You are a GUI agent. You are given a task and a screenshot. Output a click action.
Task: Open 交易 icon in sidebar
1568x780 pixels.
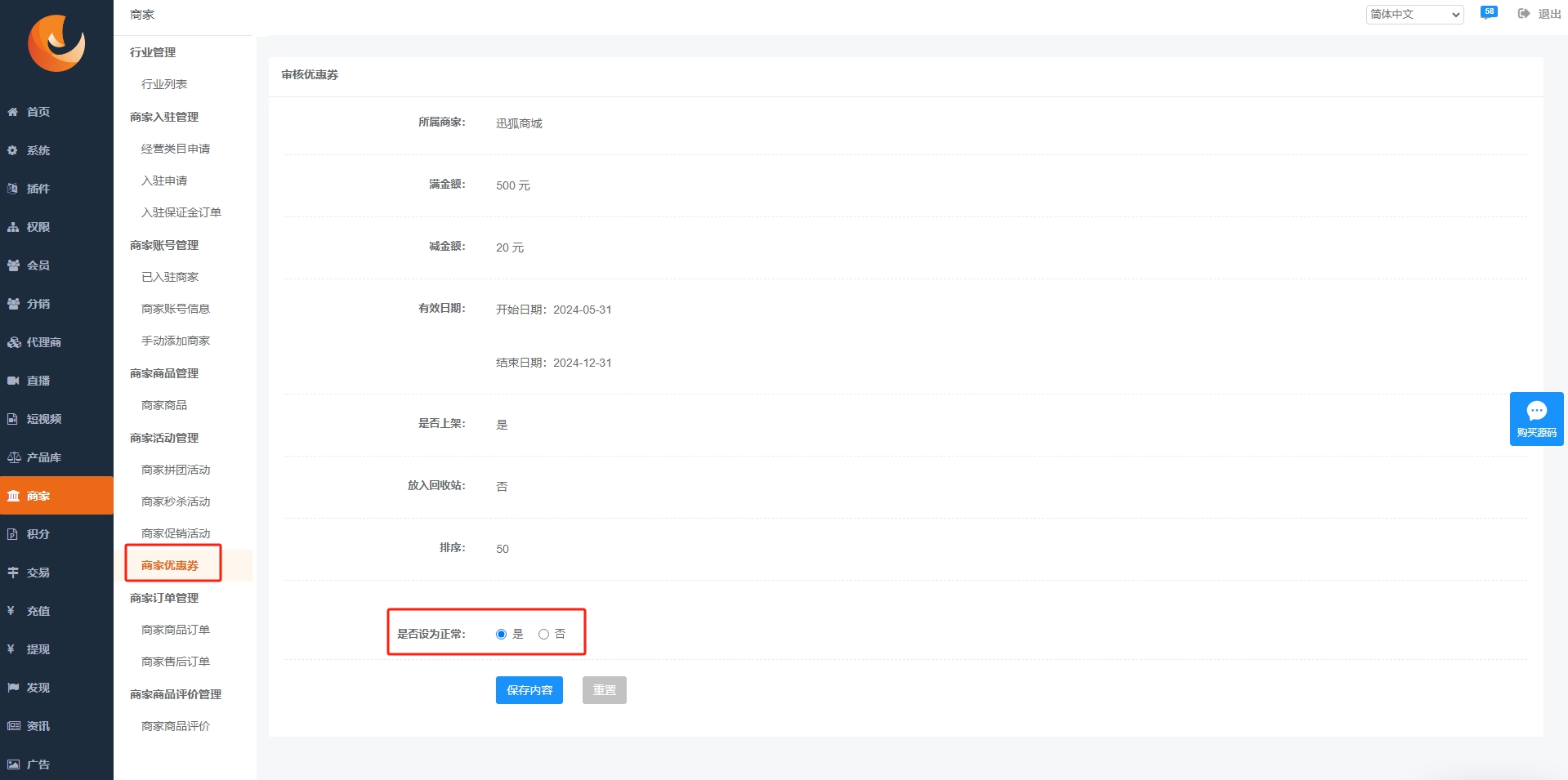[x=13, y=573]
